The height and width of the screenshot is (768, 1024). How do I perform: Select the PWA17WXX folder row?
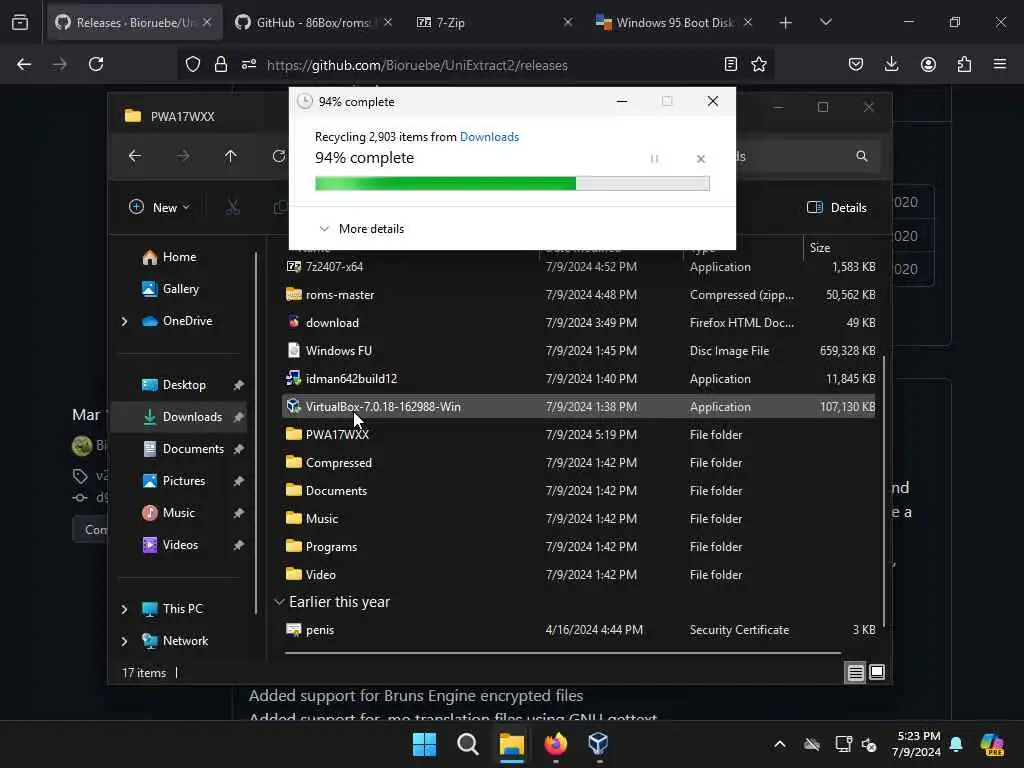579,434
